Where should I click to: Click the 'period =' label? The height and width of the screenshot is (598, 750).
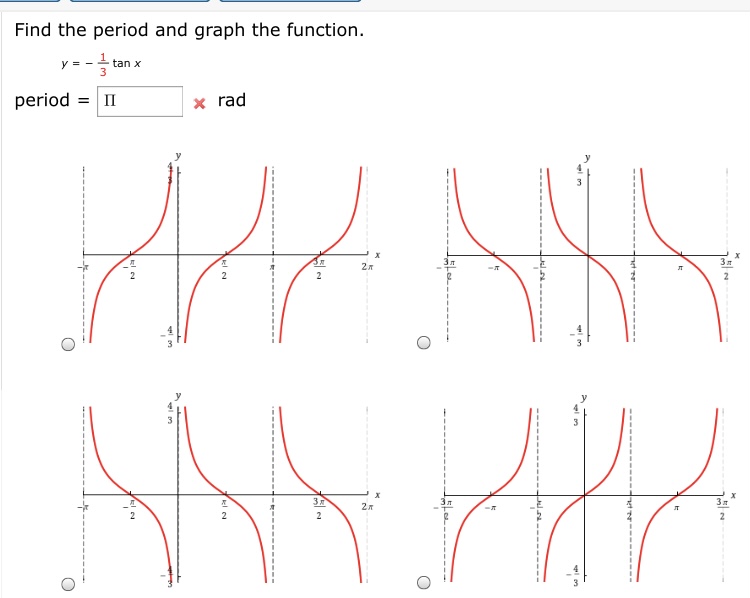coord(52,100)
